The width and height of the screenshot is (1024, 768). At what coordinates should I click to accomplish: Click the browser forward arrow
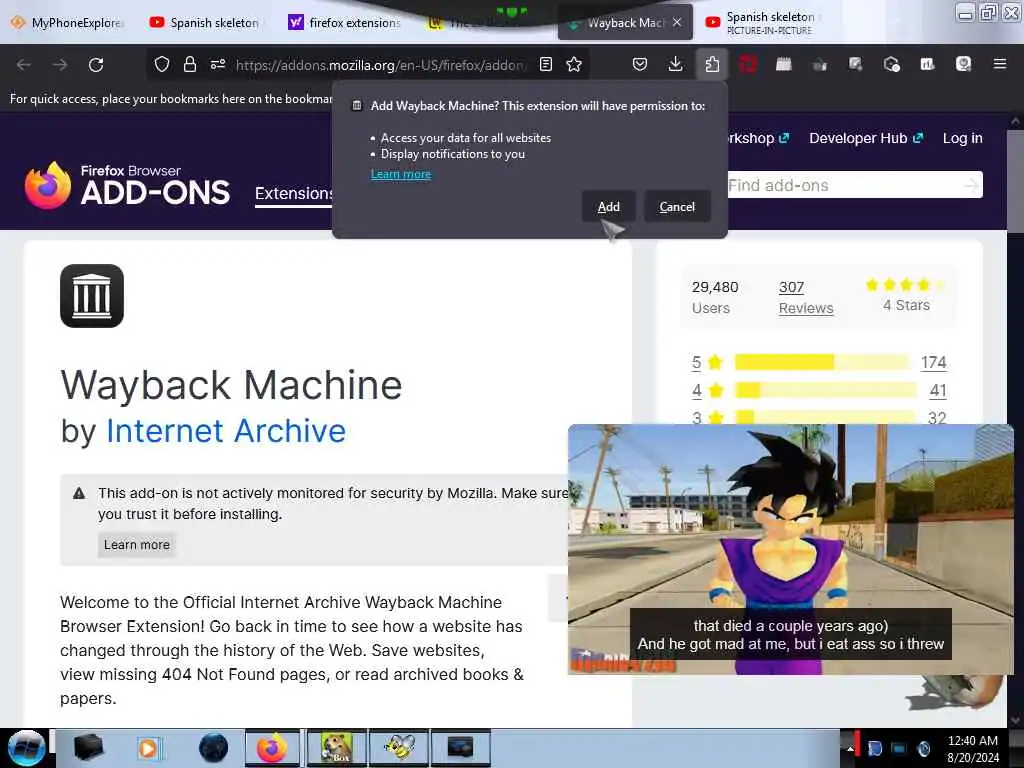click(x=60, y=64)
